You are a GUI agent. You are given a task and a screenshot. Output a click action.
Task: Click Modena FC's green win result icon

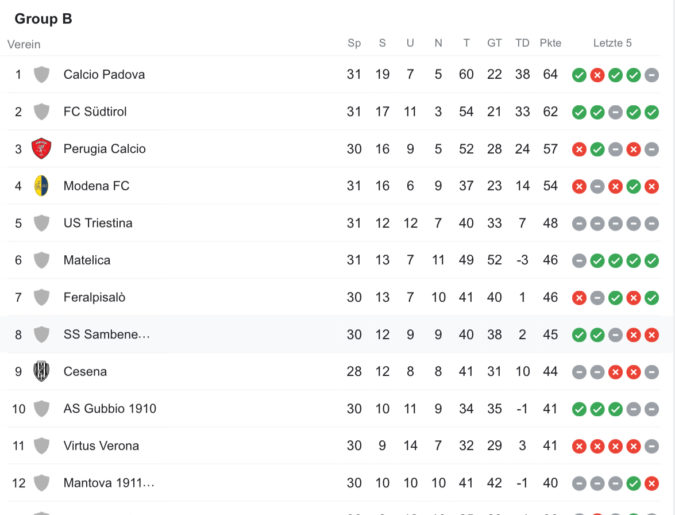point(633,186)
